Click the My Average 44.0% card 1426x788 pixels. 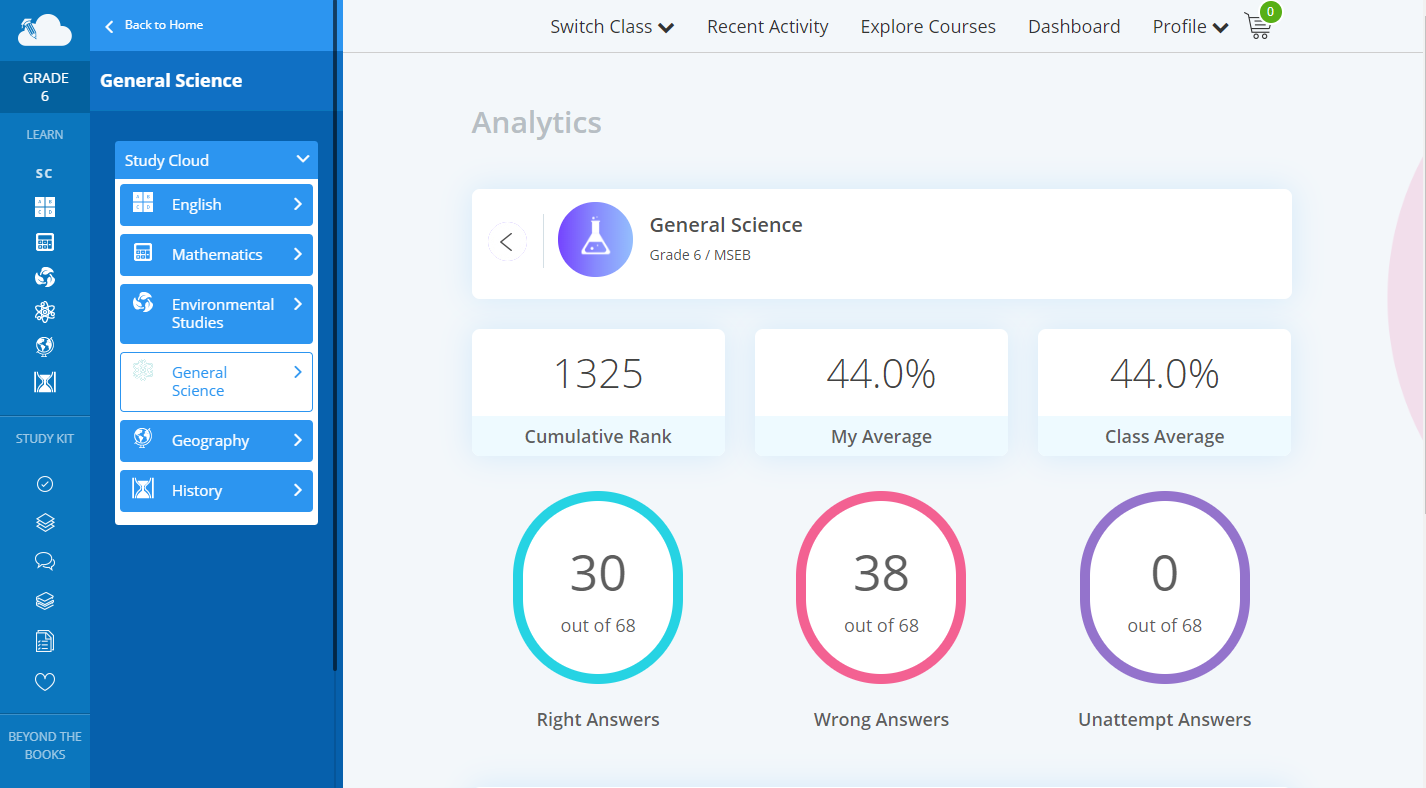[x=881, y=393]
